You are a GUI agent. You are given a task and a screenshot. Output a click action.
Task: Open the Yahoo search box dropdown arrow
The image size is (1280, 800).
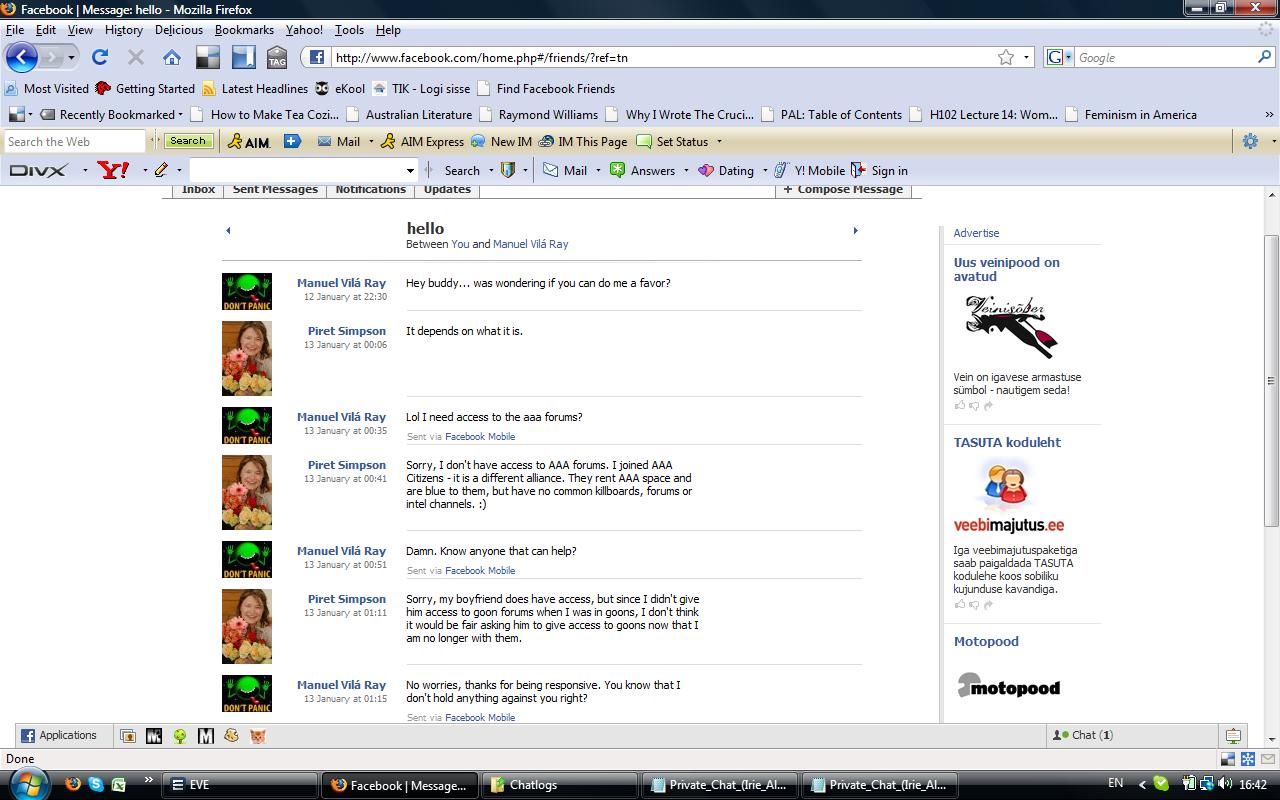click(410, 171)
